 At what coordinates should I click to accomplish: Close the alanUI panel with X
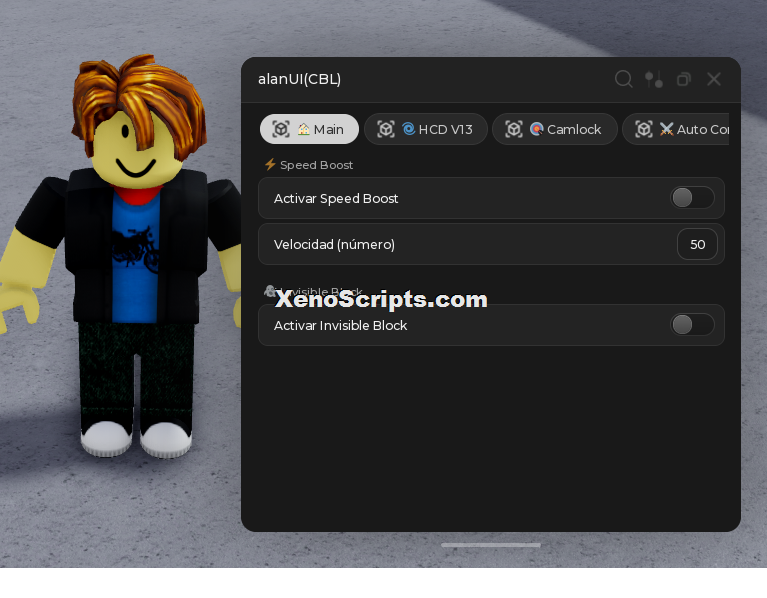click(714, 79)
